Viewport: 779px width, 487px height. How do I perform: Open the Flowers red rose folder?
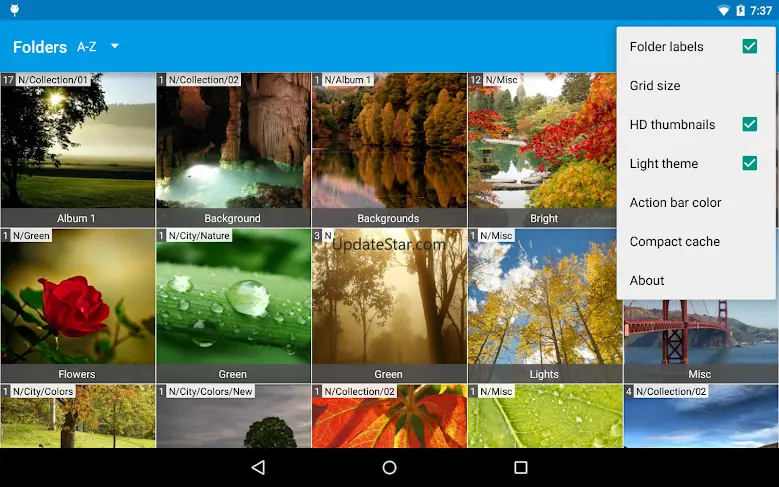click(78, 306)
